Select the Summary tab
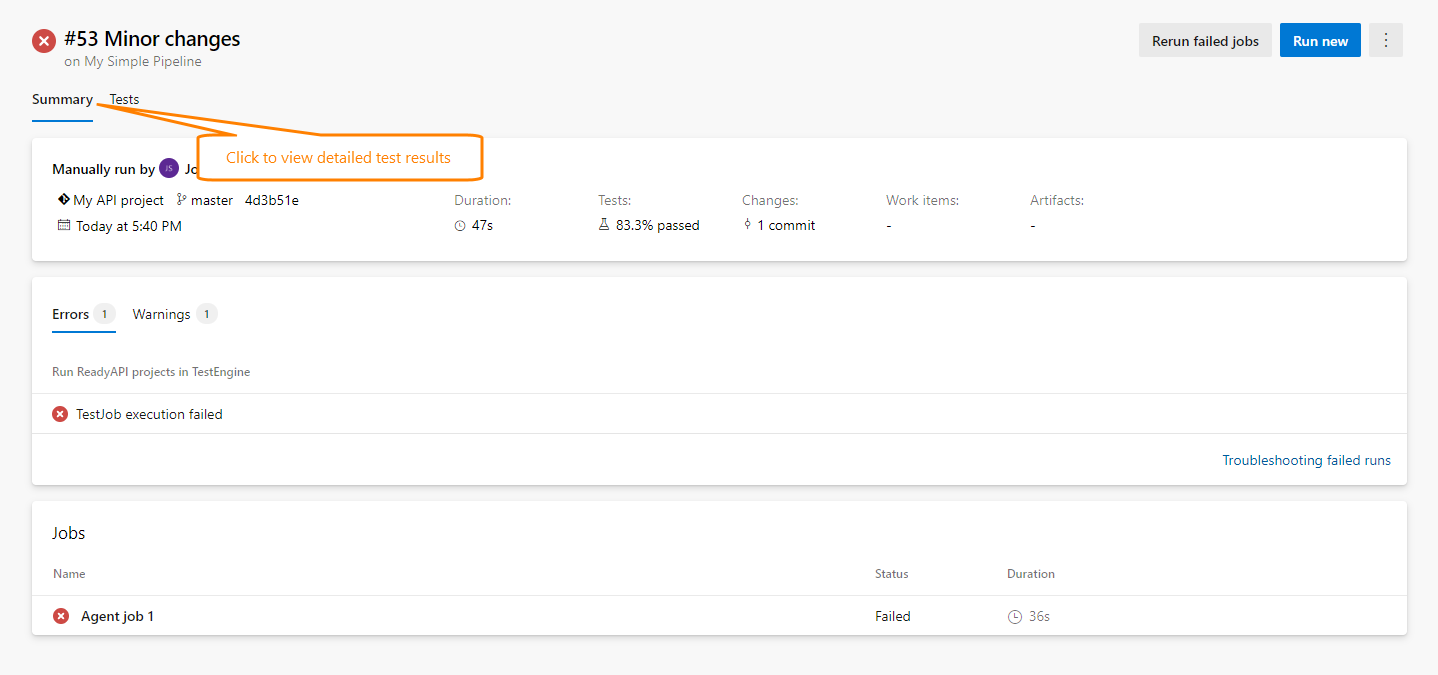Viewport: 1438px width, 675px height. tap(62, 99)
